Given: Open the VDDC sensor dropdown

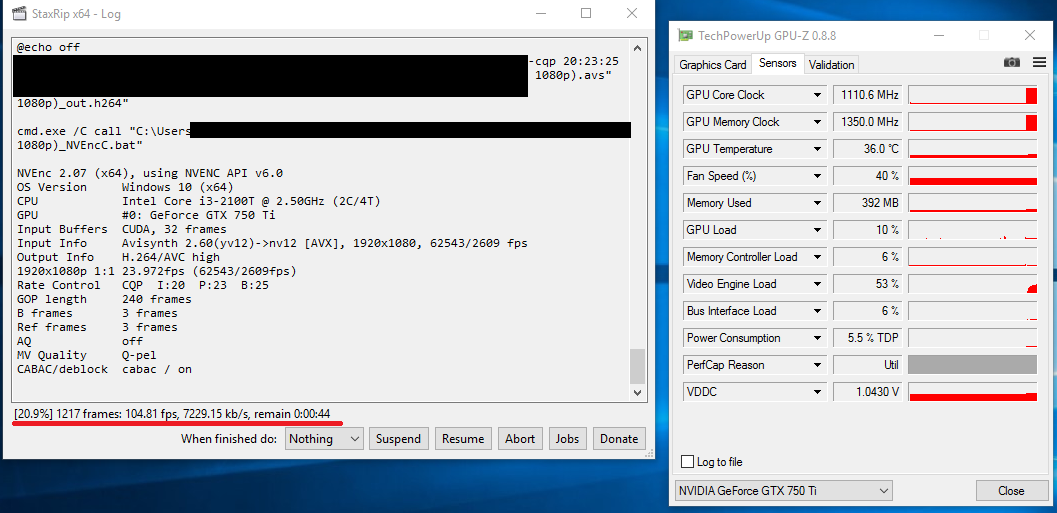Looking at the screenshot, I should point(818,392).
